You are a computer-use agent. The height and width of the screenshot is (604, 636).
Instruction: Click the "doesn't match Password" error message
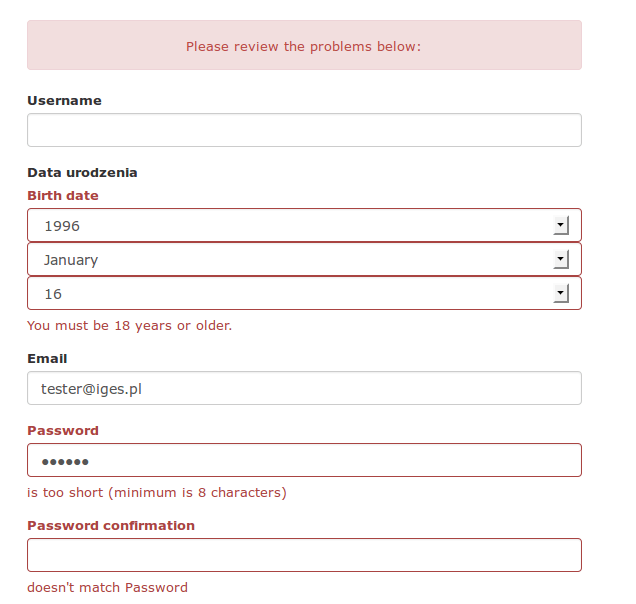(107, 587)
